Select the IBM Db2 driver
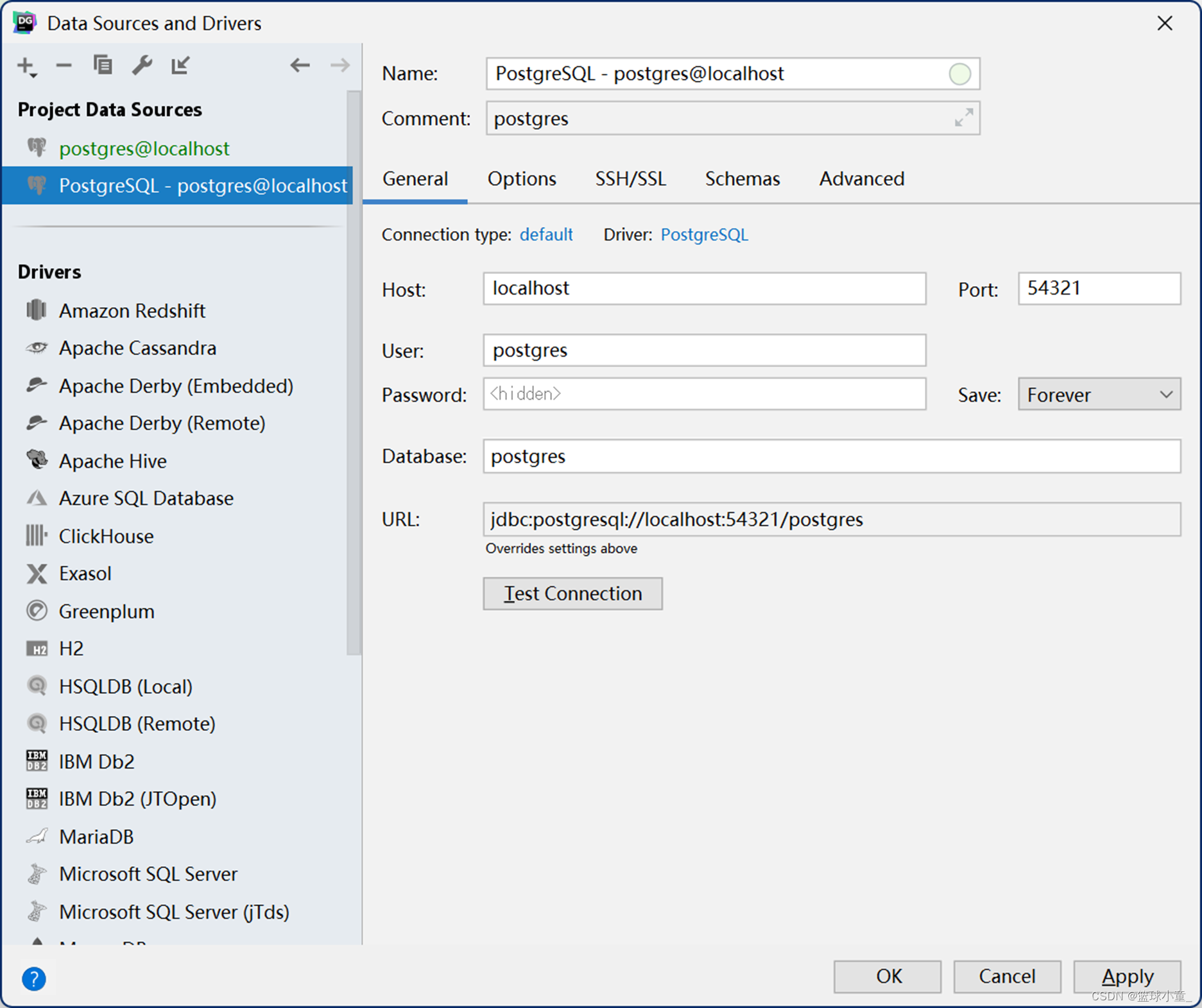The image size is (1202, 1008). click(x=96, y=761)
